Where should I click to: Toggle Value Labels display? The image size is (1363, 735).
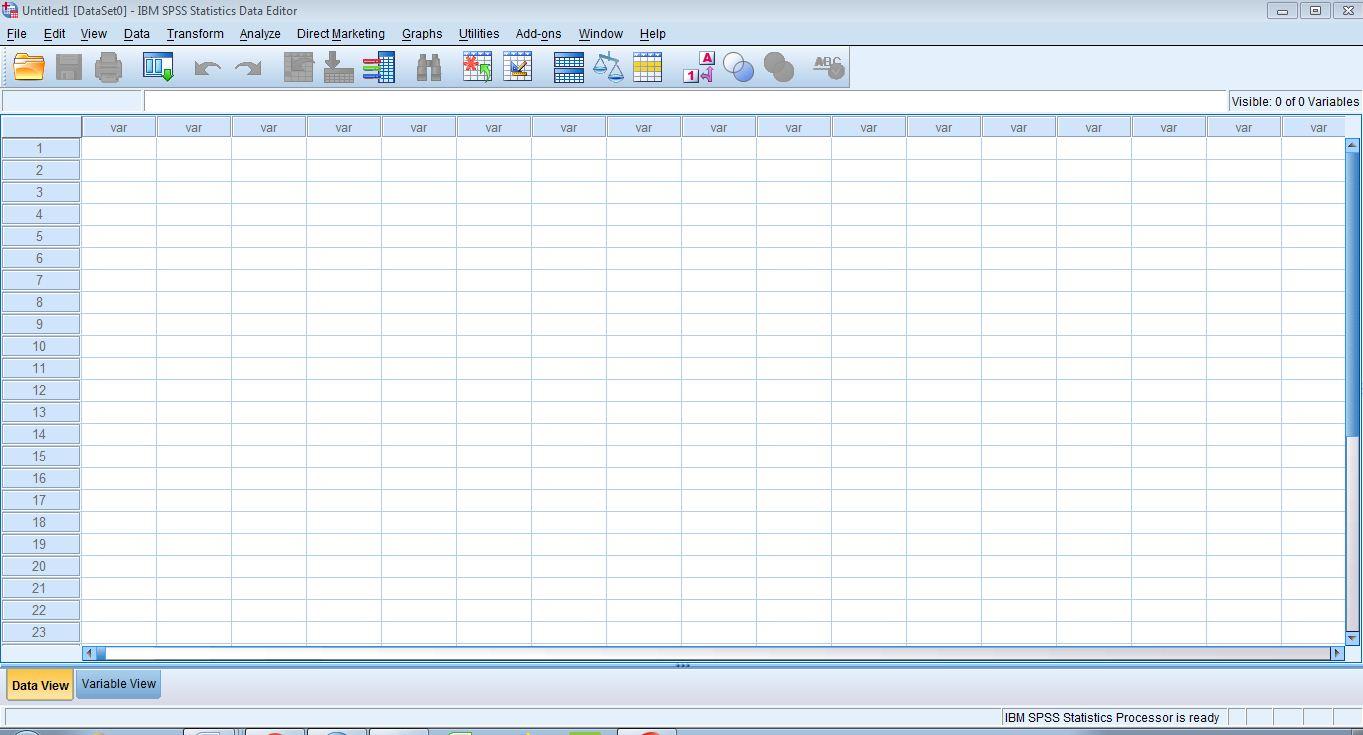pyautogui.click(x=697, y=66)
